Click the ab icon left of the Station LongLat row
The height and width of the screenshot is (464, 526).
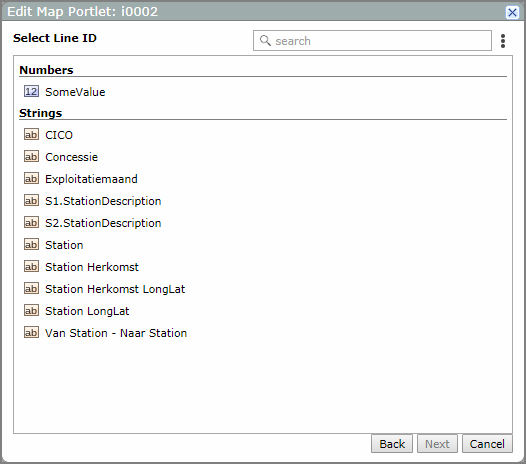click(x=31, y=311)
